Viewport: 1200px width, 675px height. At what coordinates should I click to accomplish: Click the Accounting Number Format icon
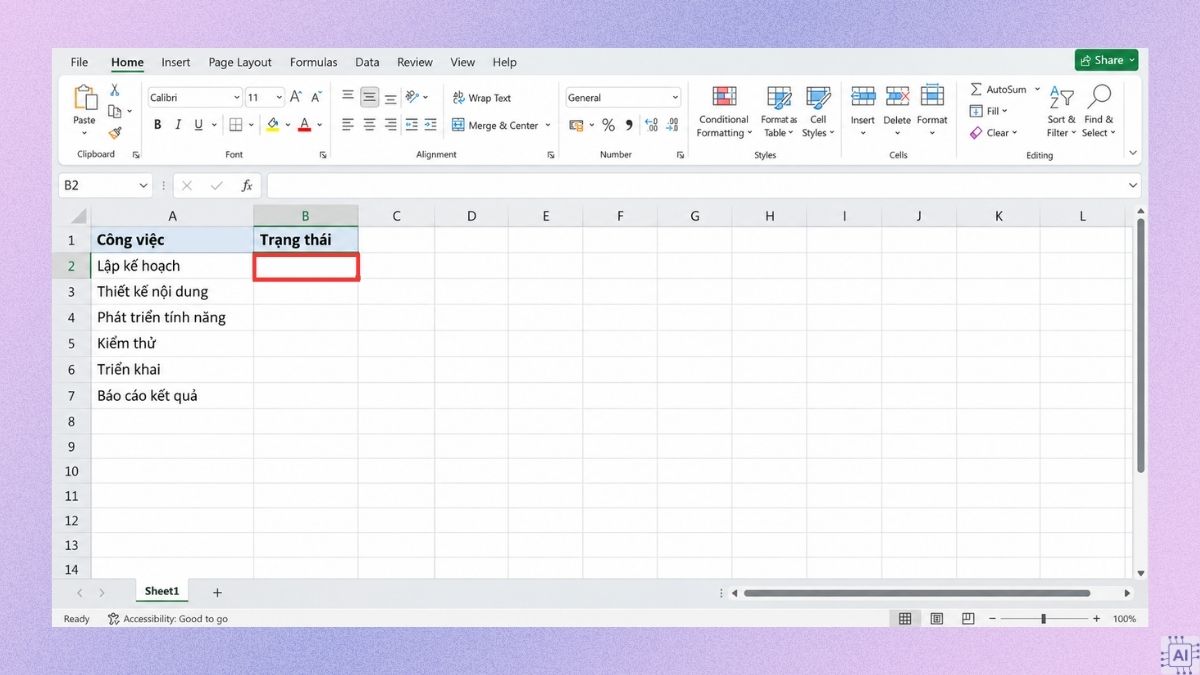pyautogui.click(x=576, y=125)
